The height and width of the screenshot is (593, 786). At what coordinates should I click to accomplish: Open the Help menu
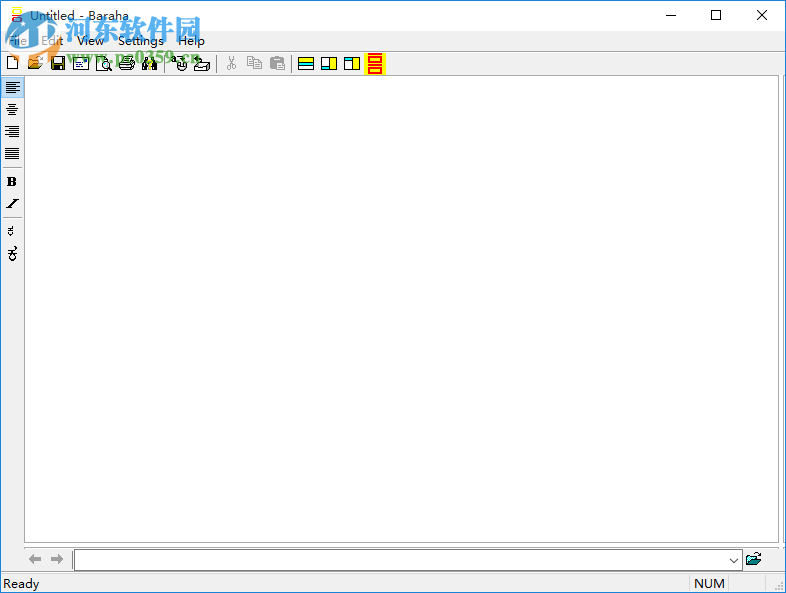click(x=191, y=41)
